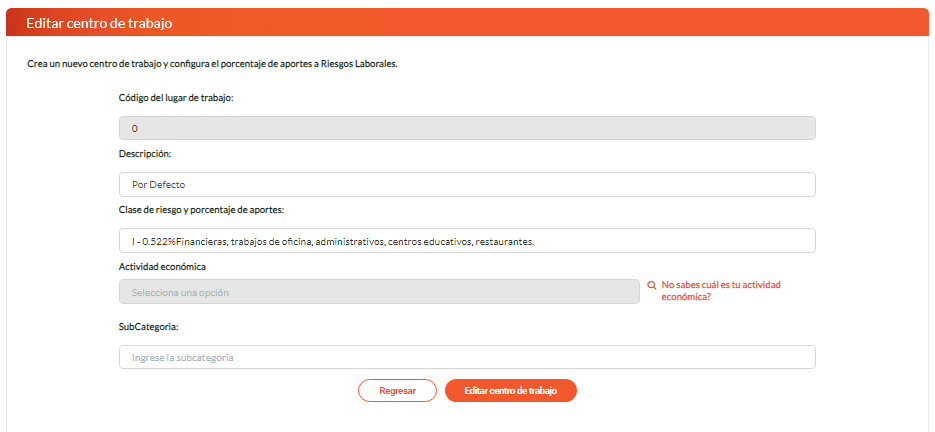The height and width of the screenshot is (432, 935).
Task: Open the Clase de riesgo dropdown
Action: click(x=467, y=240)
